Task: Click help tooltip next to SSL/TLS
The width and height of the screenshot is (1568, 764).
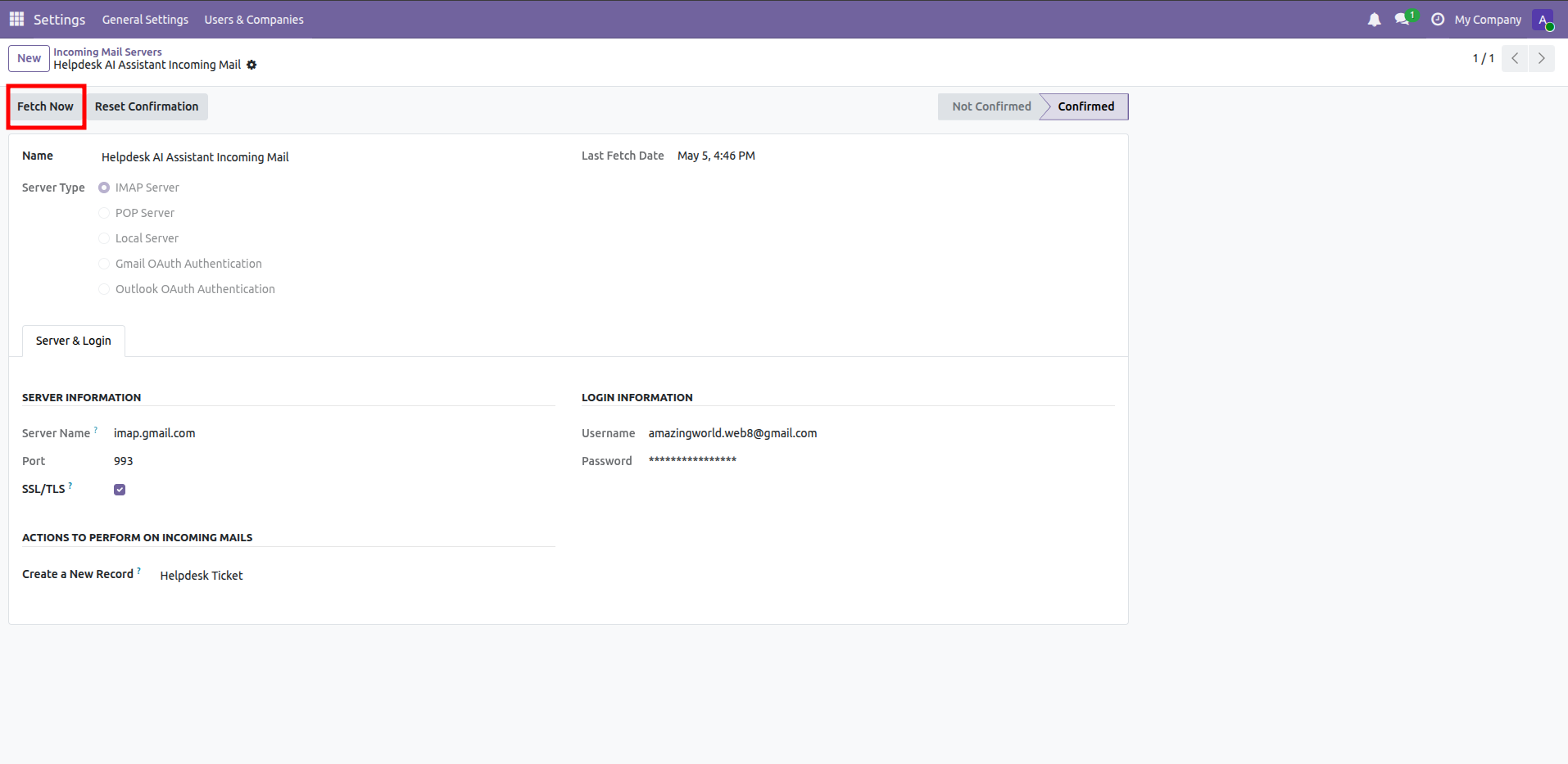Action: click(x=70, y=485)
